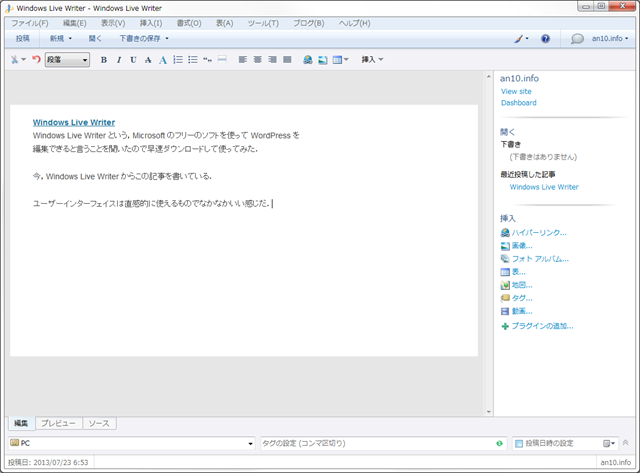The width and height of the screenshot is (640, 473).
Task: Apply blockquote formatting
Action: (207, 60)
